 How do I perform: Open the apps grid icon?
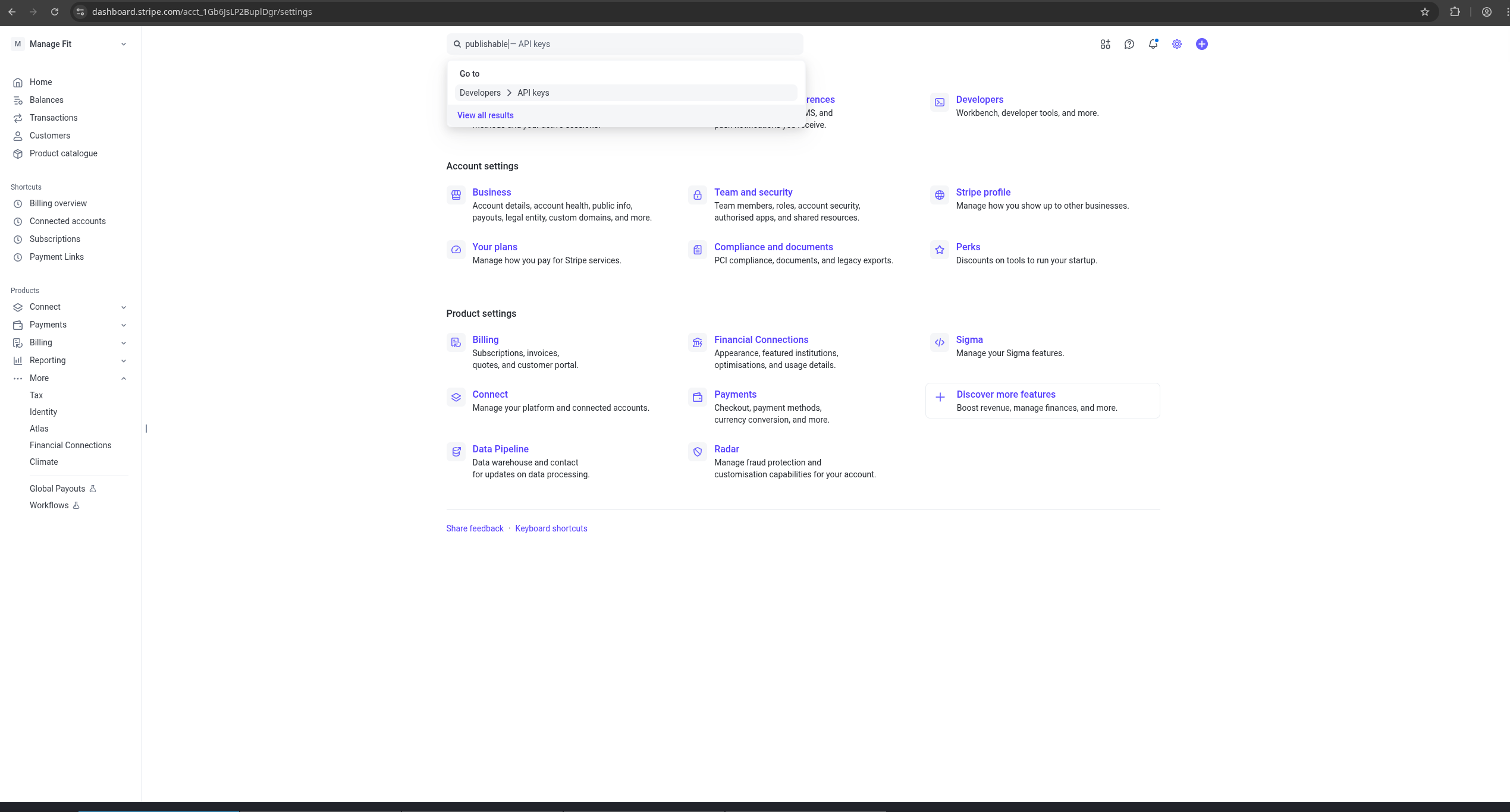[x=1105, y=44]
